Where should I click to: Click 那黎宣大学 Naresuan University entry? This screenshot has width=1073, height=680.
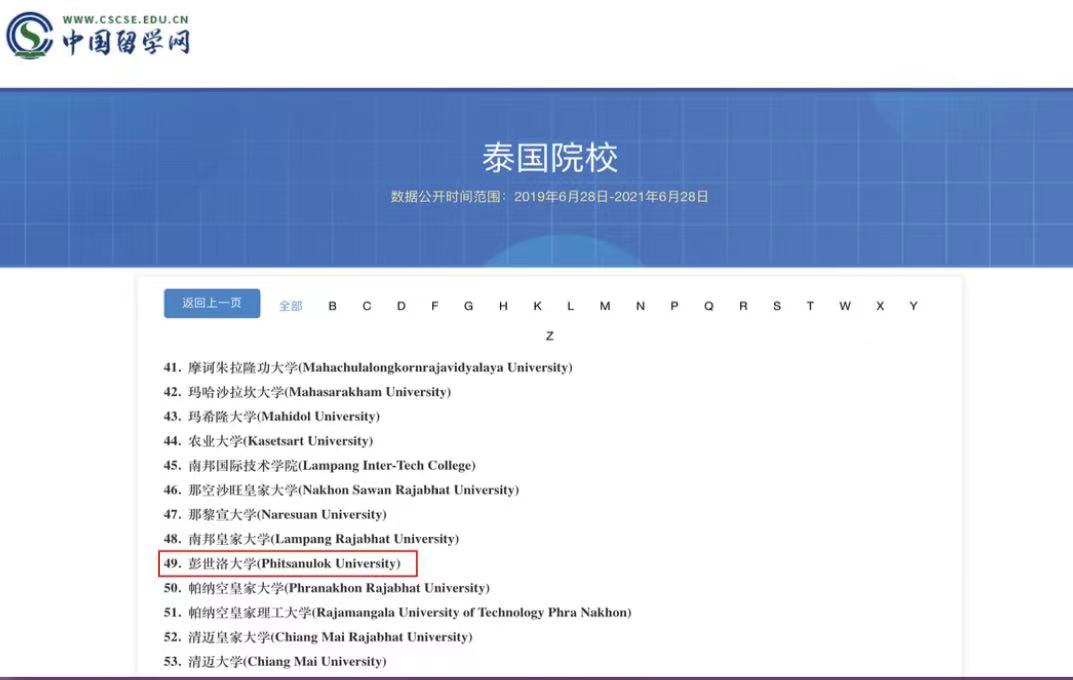pos(274,514)
